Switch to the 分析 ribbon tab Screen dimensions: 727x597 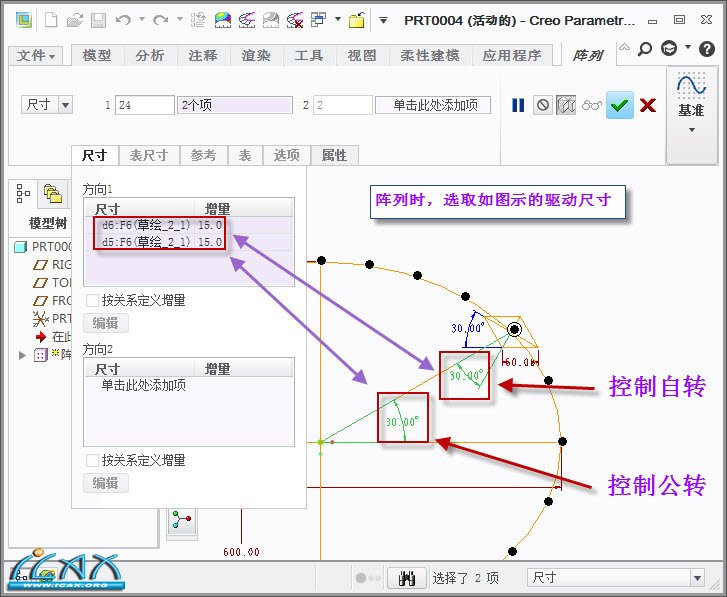pos(150,55)
